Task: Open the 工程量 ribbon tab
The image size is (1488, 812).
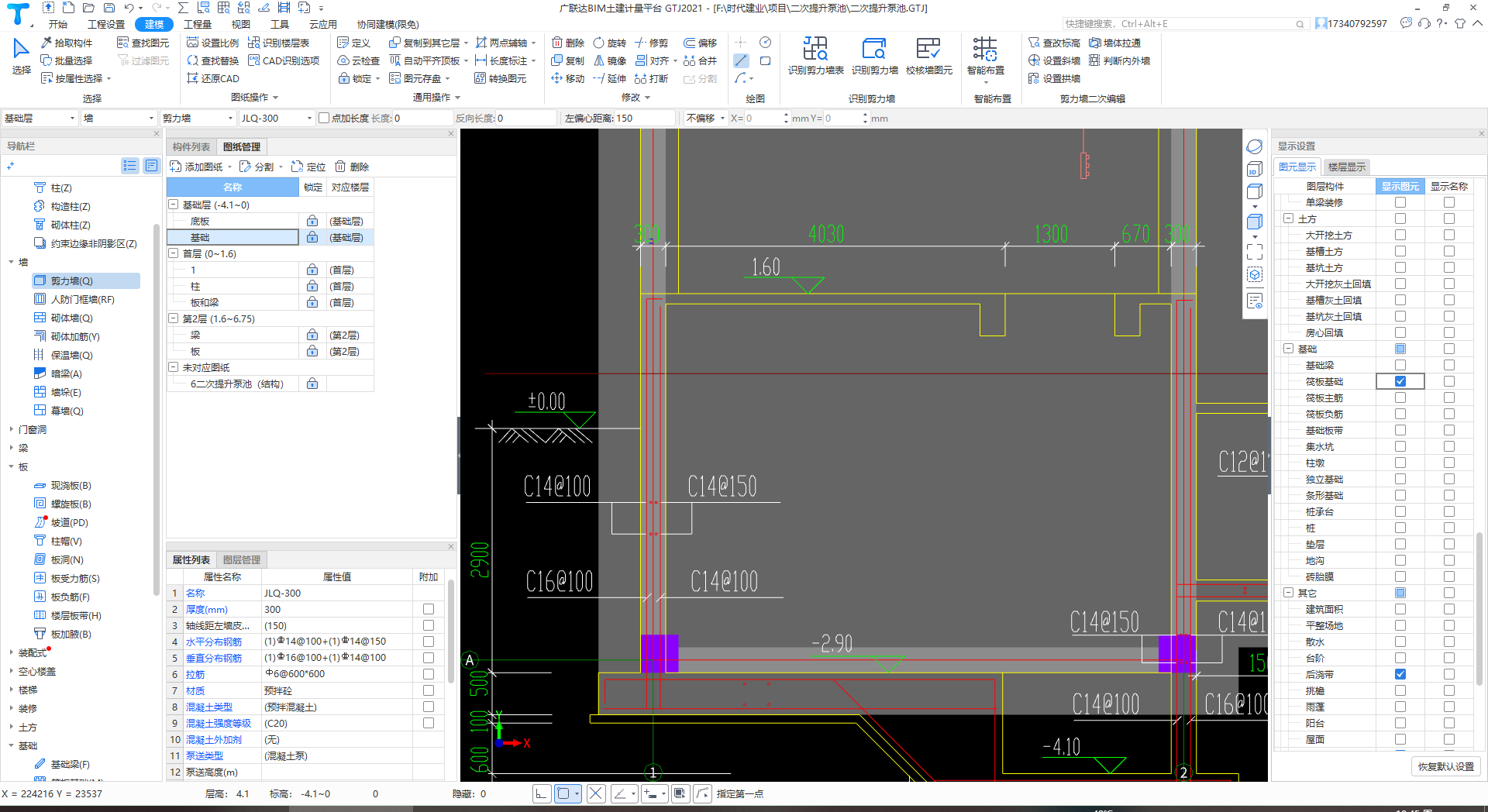Action: click(x=198, y=24)
